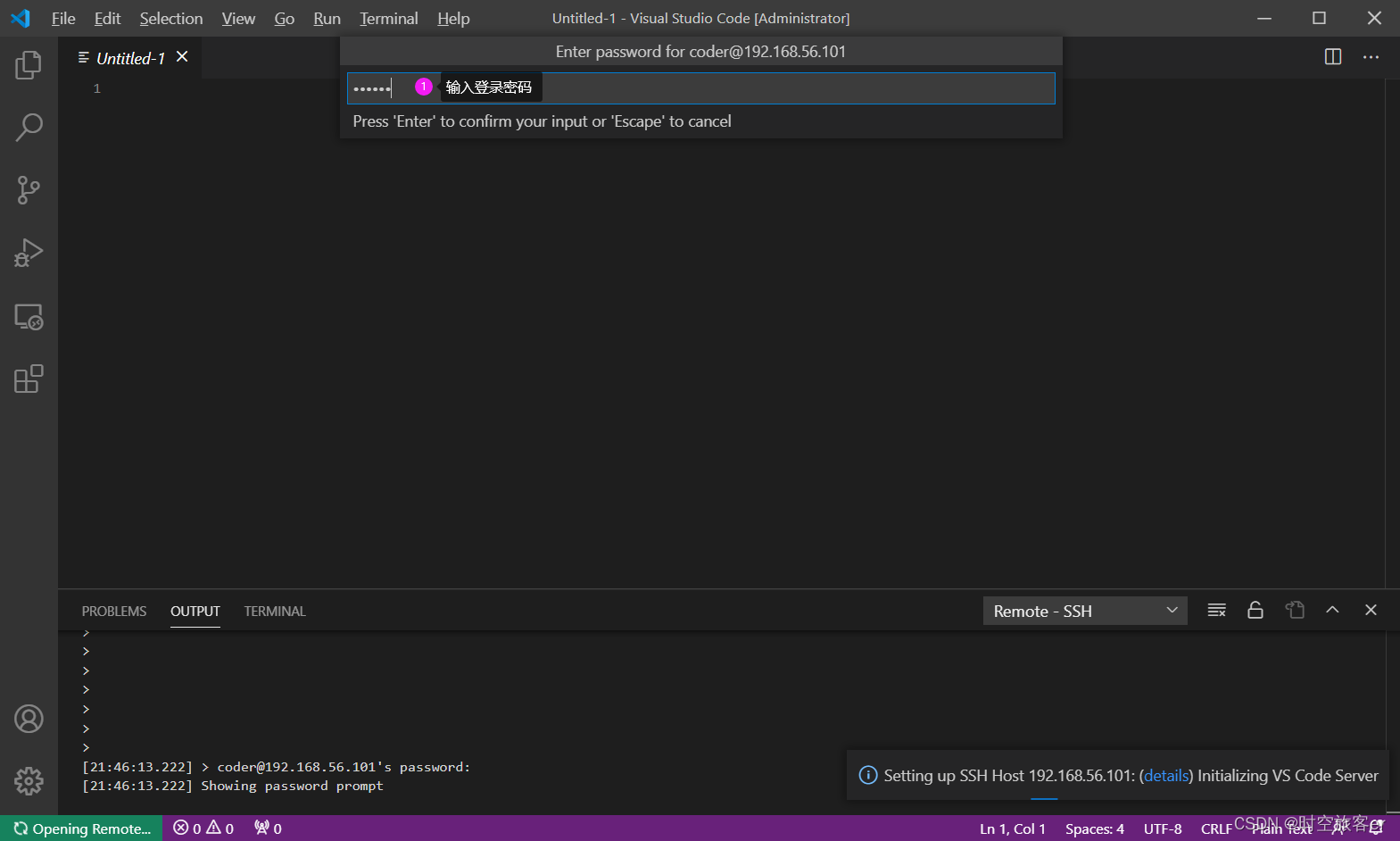Open the Edit menu
This screenshot has width=1400, height=841.
[x=107, y=18]
